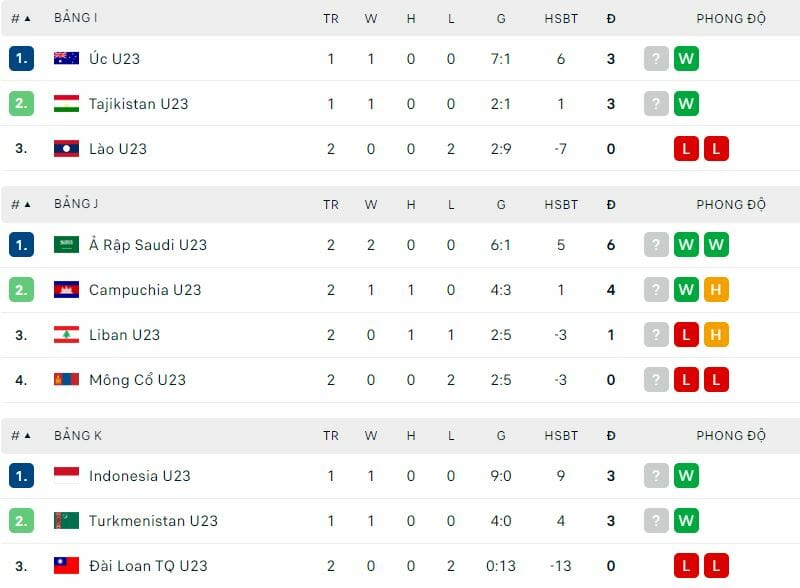Screen dimensions: 800x588
Task: Click Úc U23's gray unknown form badge
Action: pos(656,58)
